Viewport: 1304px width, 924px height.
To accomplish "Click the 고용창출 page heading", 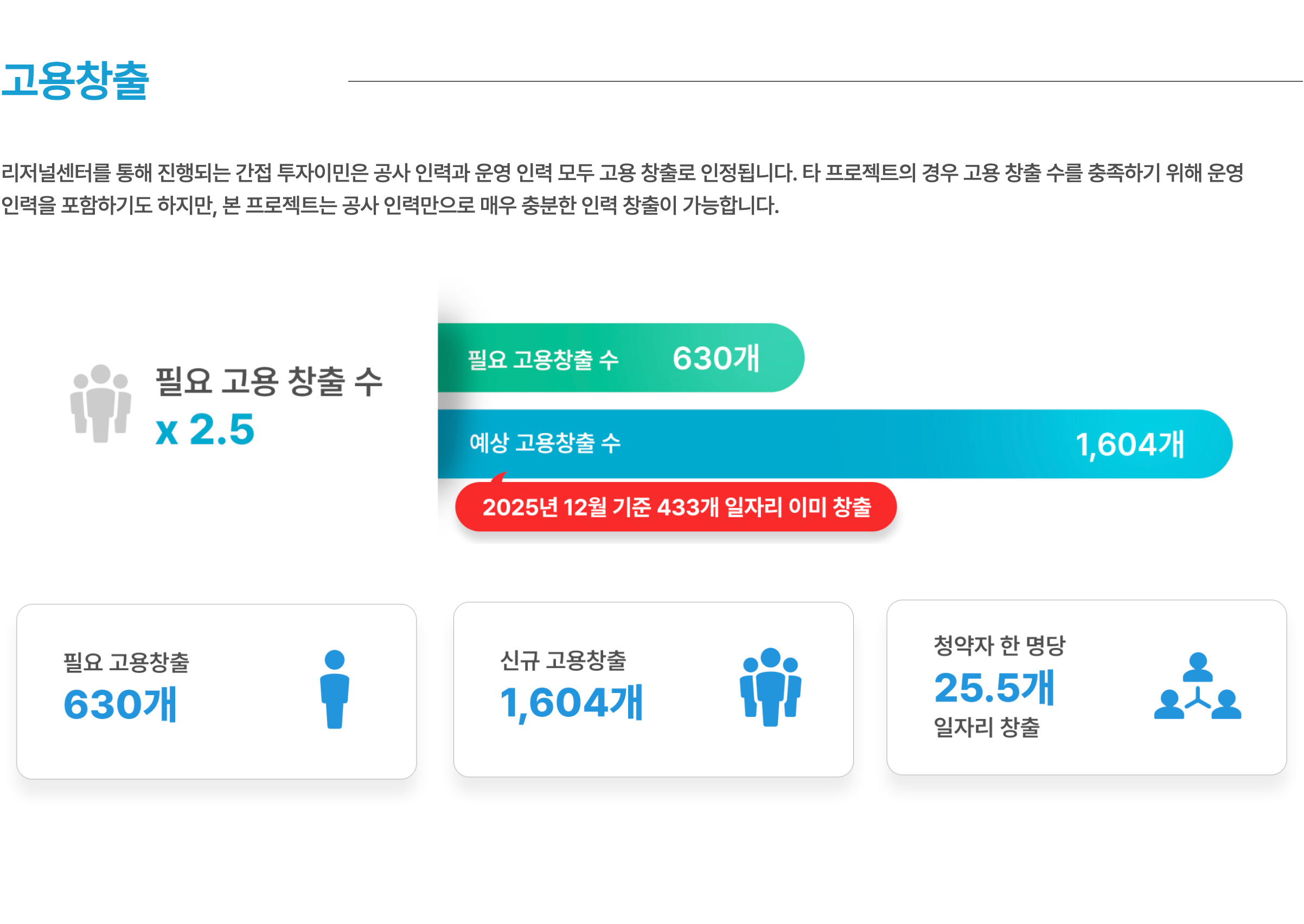I will coord(75,81).
